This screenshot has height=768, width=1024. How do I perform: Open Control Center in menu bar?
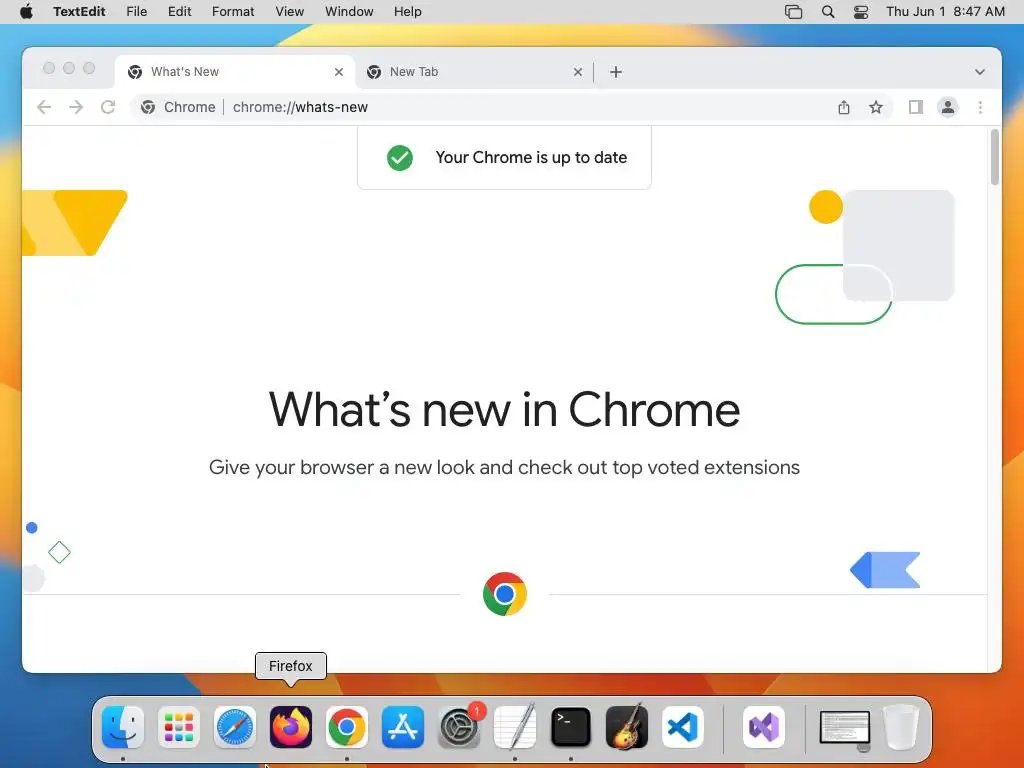pyautogui.click(x=861, y=12)
